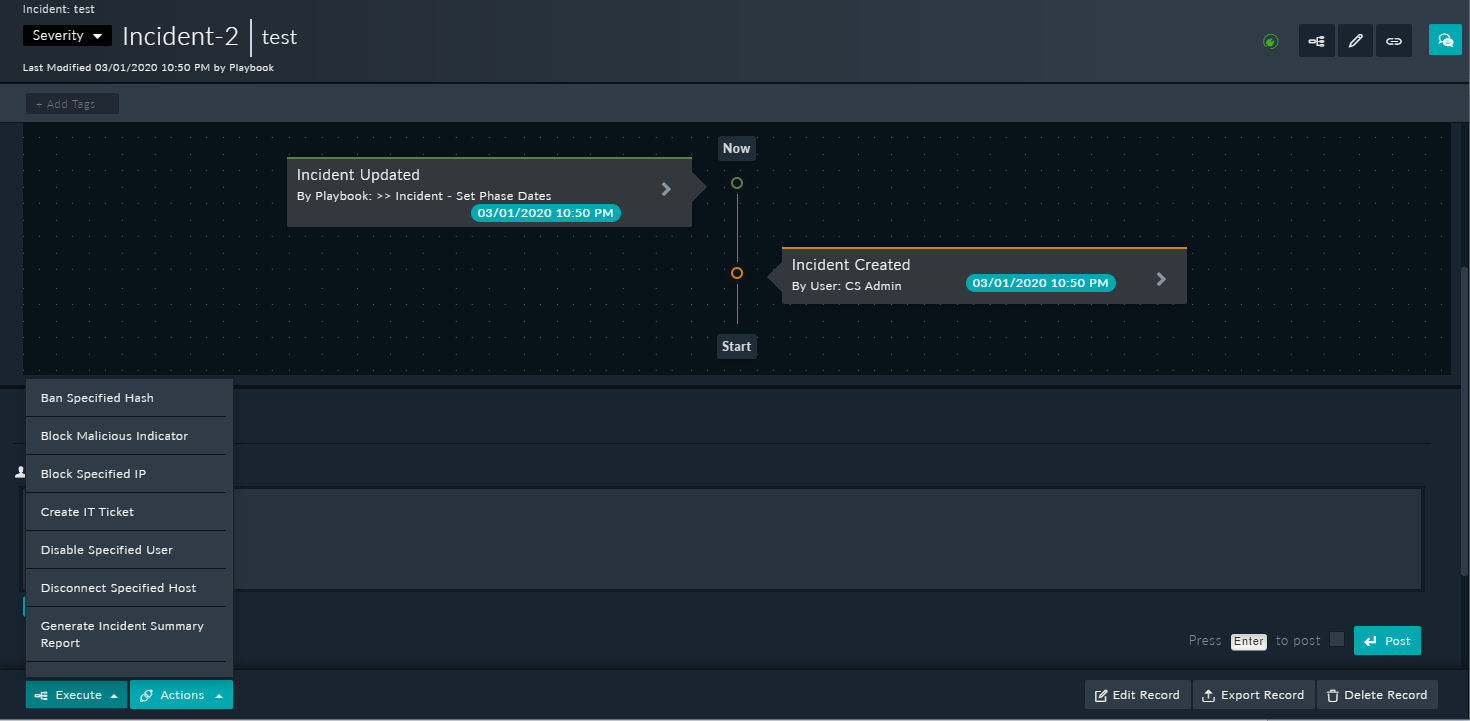Collapse the Actions dropdown menu
This screenshot has height=721, width=1470.
(181, 694)
